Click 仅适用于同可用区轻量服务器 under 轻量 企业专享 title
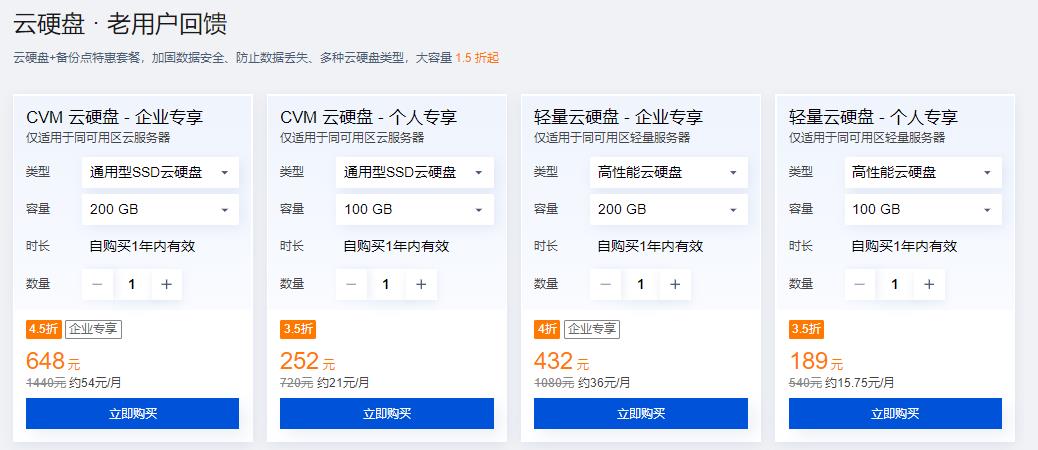This screenshot has width=1038, height=450. [612, 138]
